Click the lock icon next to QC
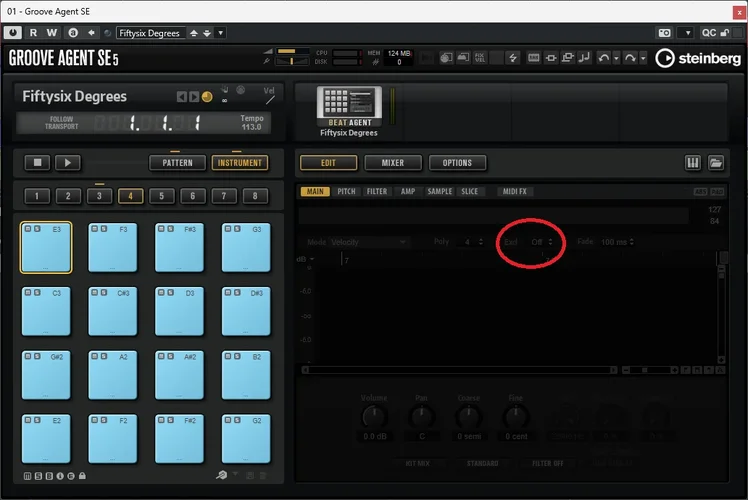Image resolution: width=748 pixels, height=500 pixels. 725,32
